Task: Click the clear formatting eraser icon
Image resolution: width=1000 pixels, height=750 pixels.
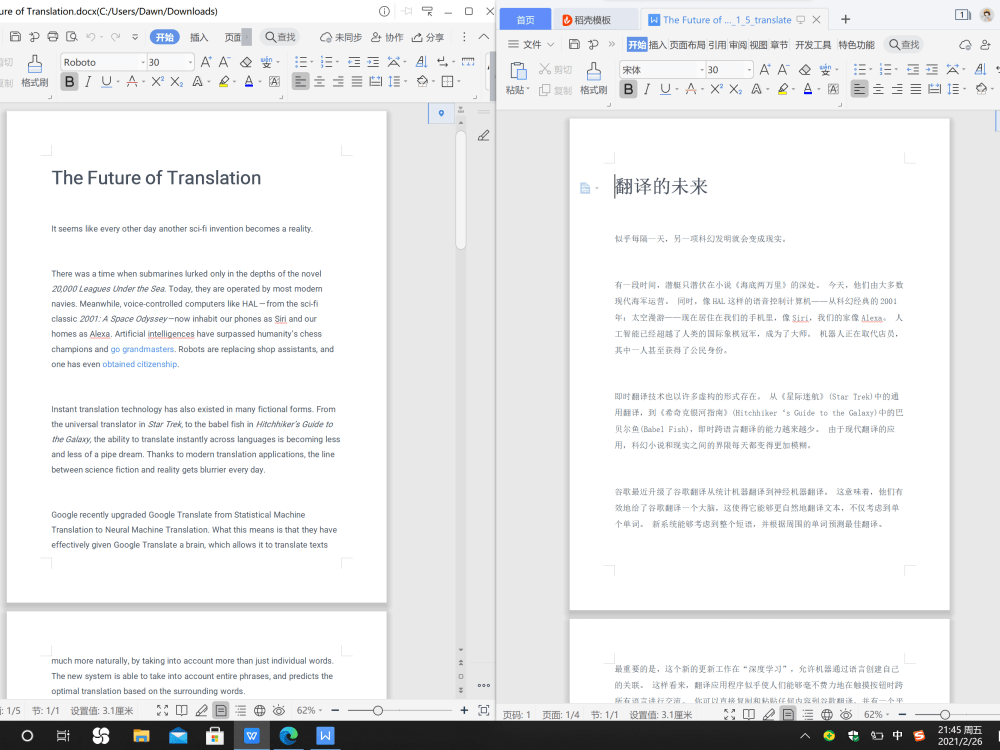Action: 804,70
